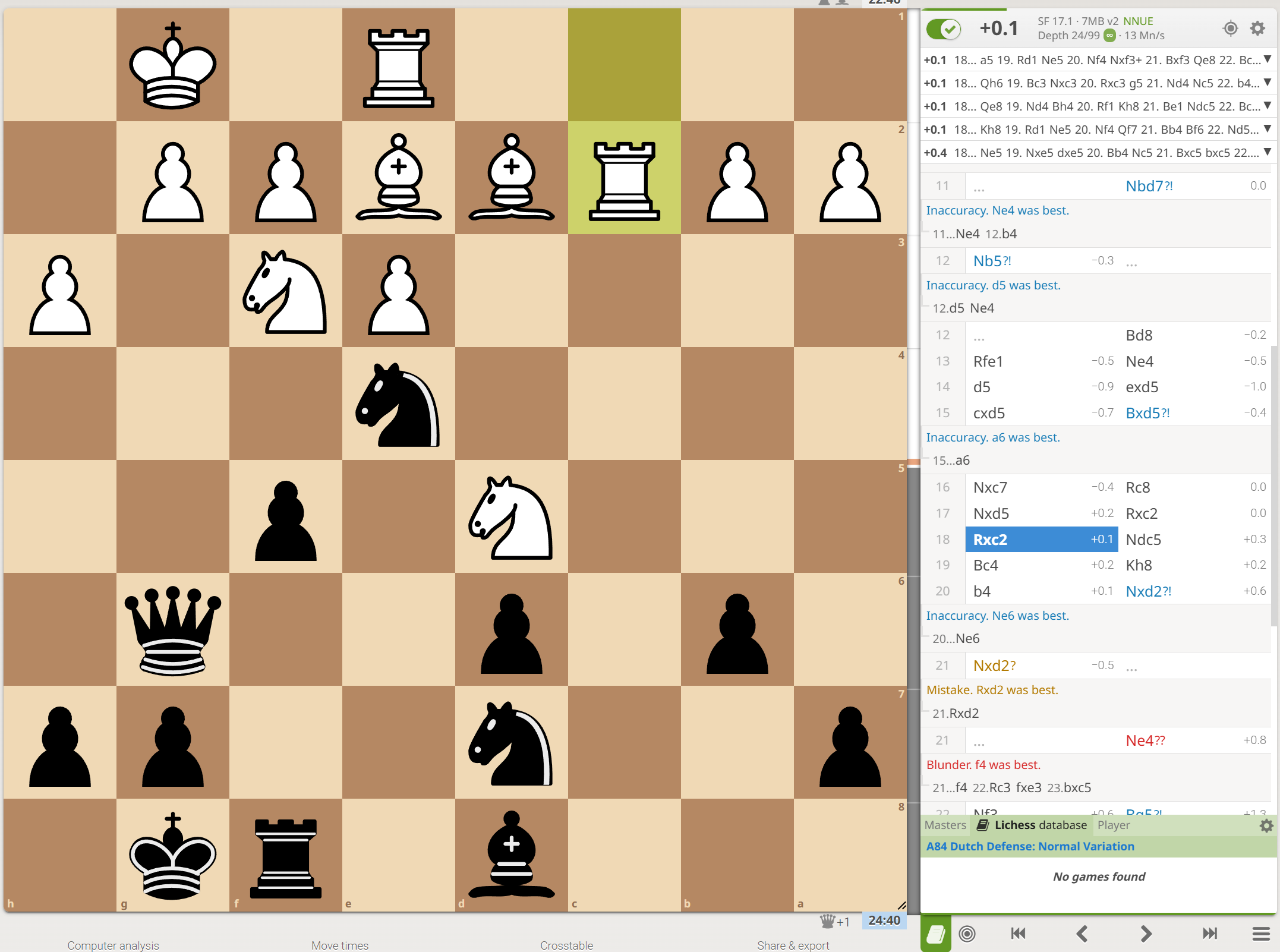
Task: Click the engine settings gear icon
Action: click(1257, 28)
